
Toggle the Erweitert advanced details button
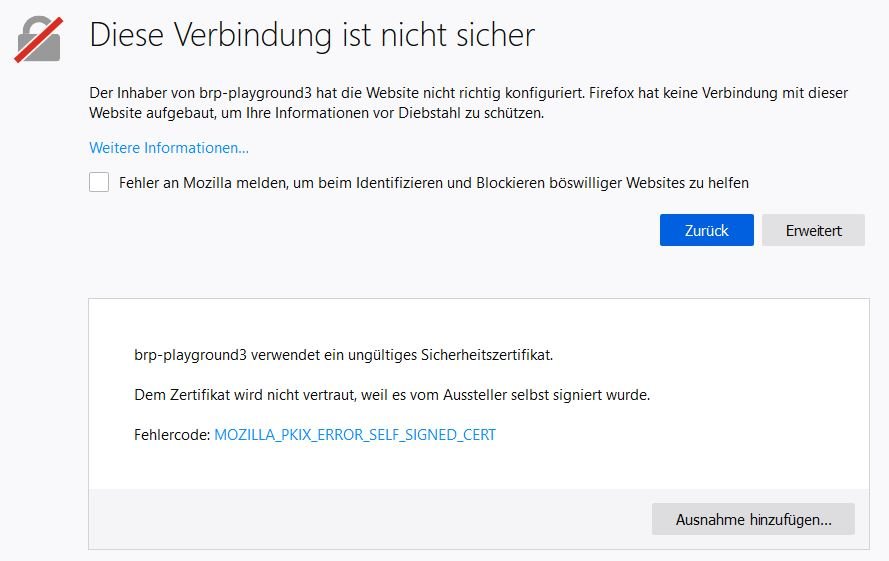(x=813, y=230)
